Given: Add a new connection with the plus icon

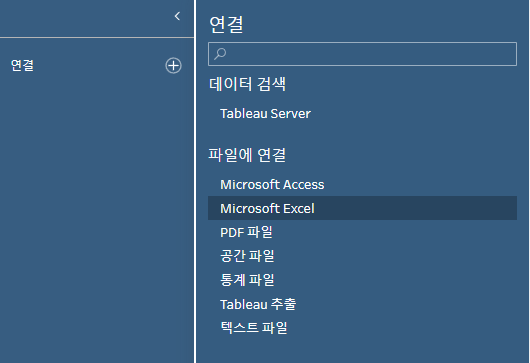Looking at the screenshot, I should pos(173,66).
